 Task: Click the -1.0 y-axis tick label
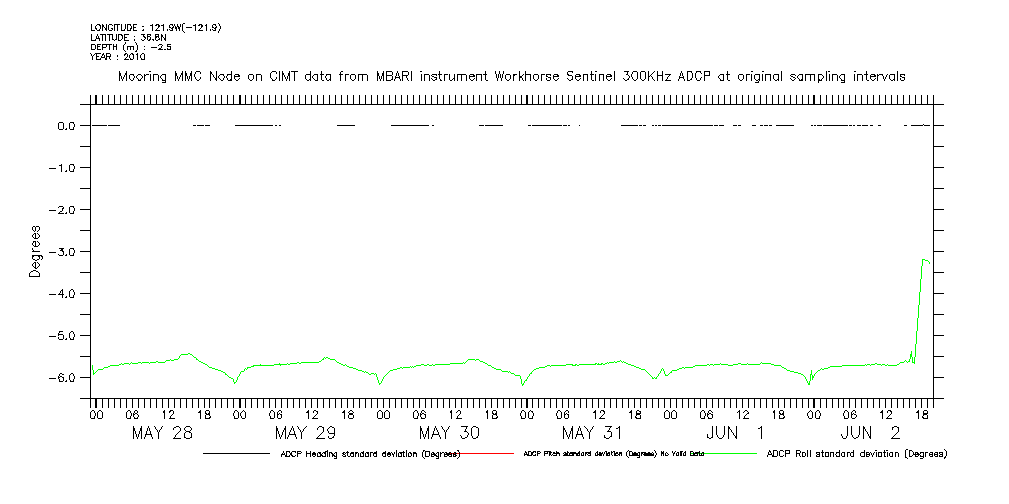(x=64, y=168)
